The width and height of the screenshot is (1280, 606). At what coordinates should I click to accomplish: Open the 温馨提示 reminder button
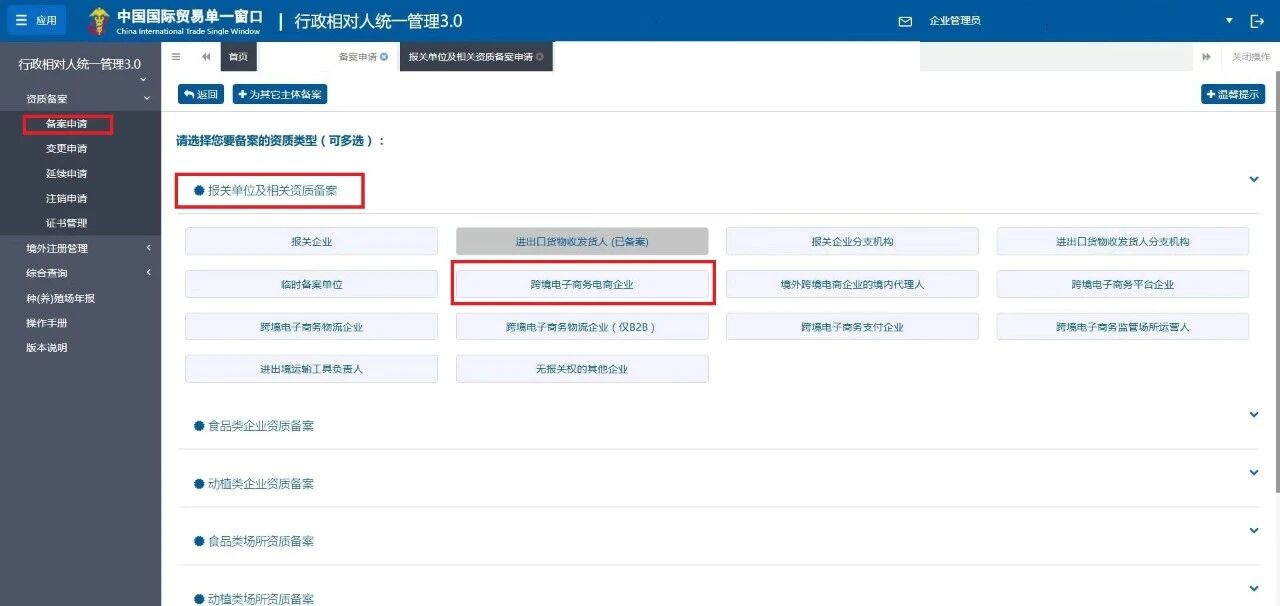coord(1232,93)
